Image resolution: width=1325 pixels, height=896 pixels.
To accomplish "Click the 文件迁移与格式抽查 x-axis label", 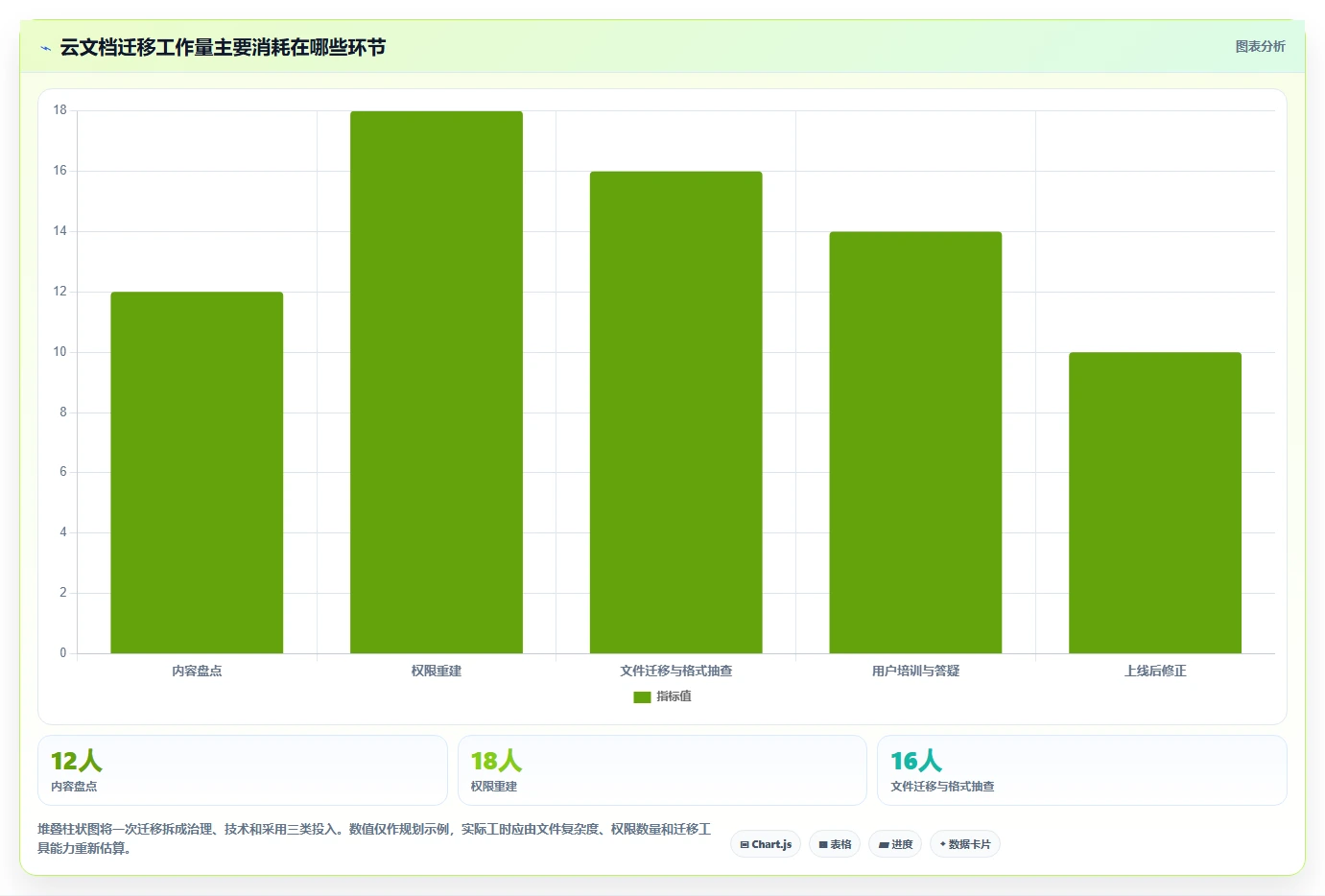I will pyautogui.click(x=676, y=671).
